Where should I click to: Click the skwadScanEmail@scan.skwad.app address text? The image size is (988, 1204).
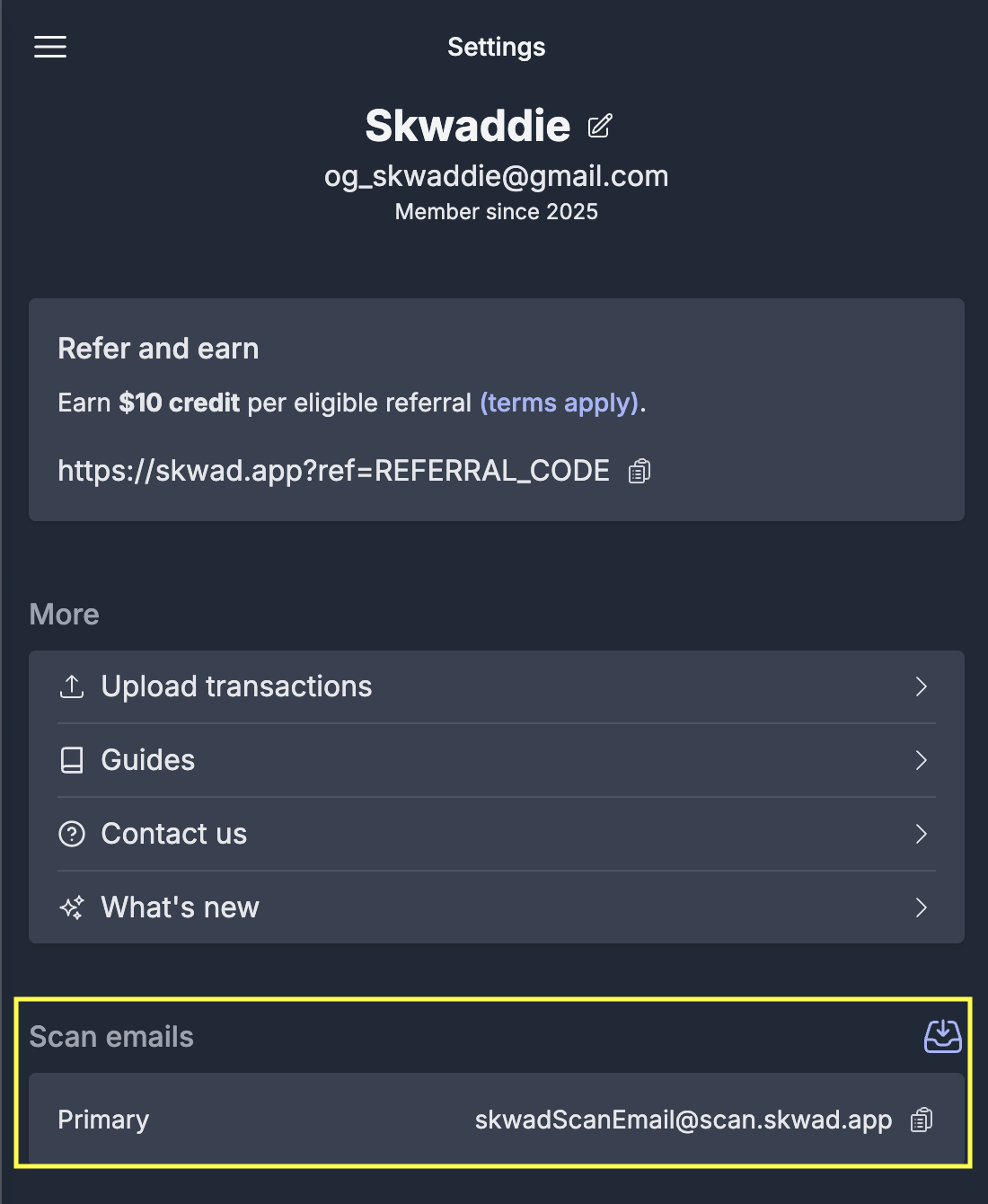coord(683,1120)
